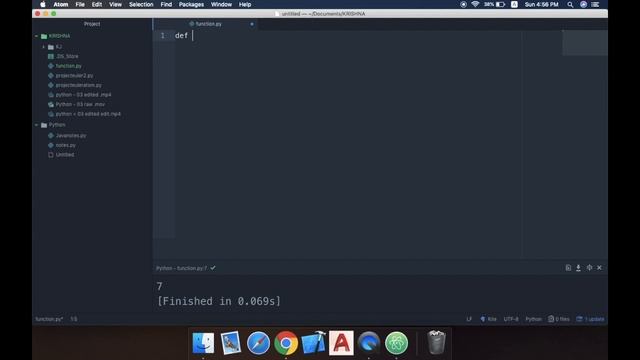Open the Untitled file in the tree
The image size is (640, 360).
65,155
